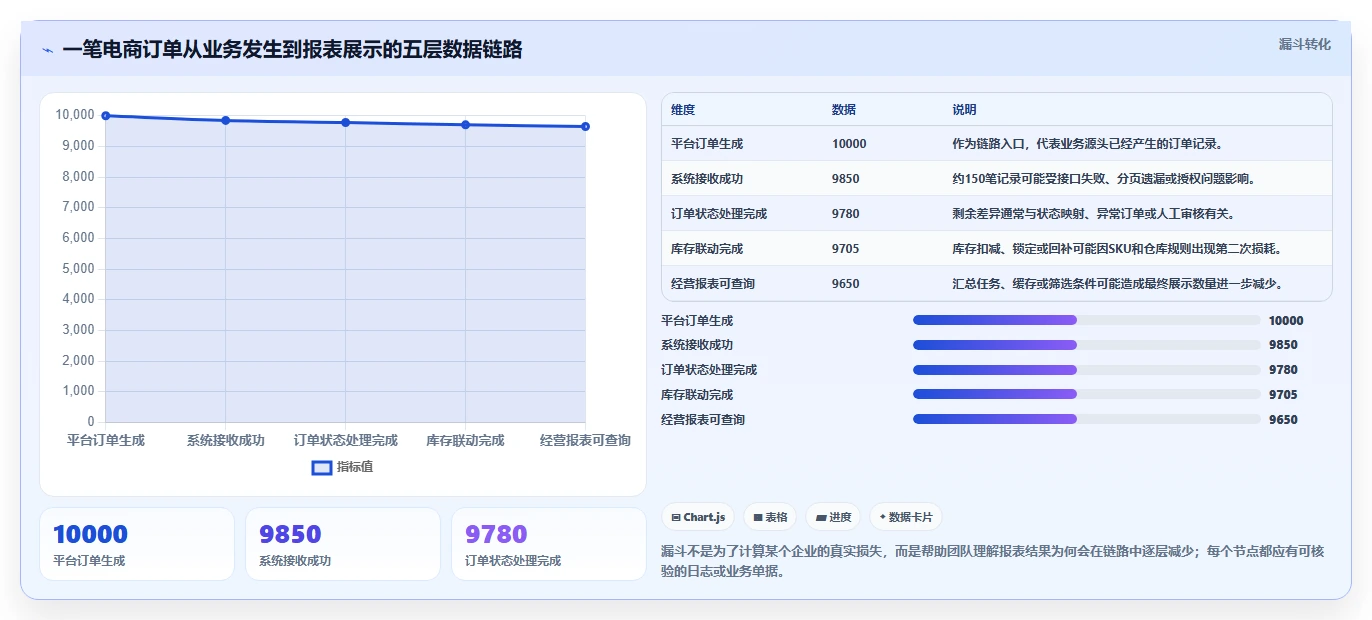Click 库存联动完成 in the table's 维度 column
Viewport: 1372px width, 620px height.
[707, 249]
